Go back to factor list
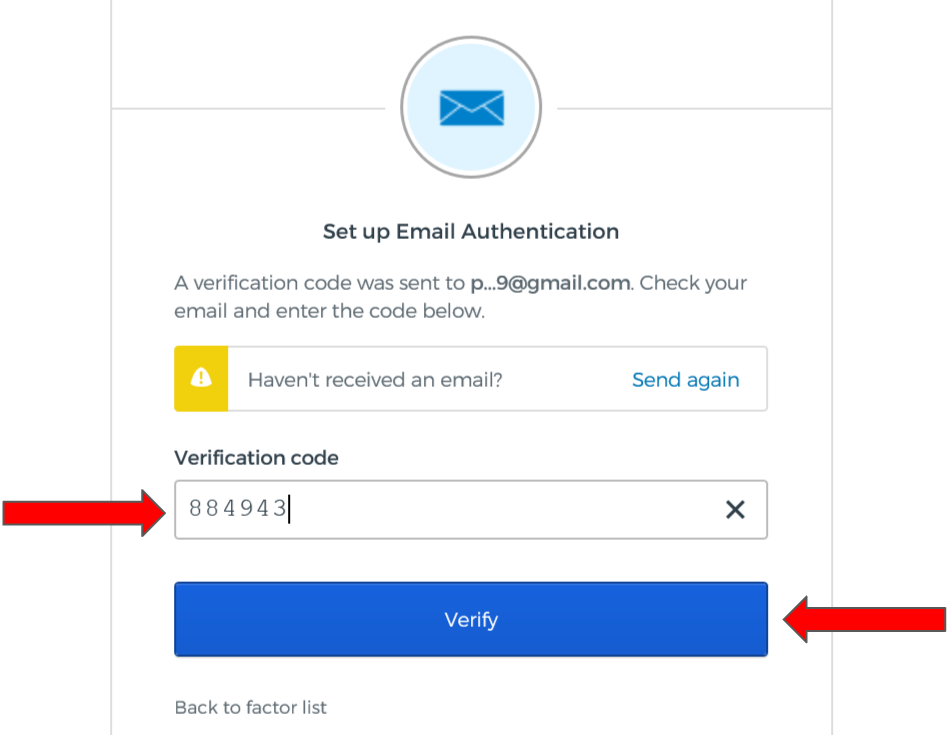The image size is (947, 735). (x=250, y=707)
